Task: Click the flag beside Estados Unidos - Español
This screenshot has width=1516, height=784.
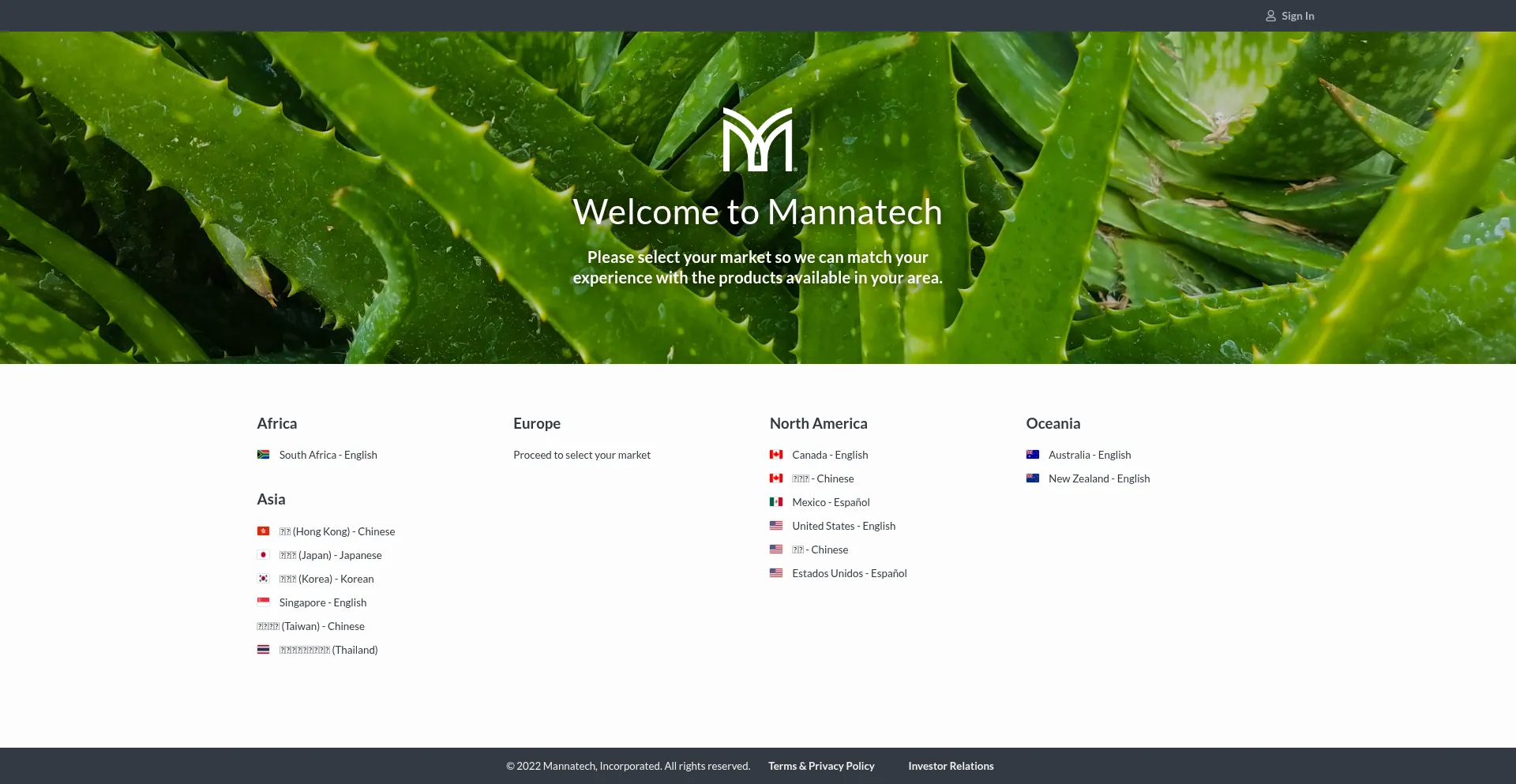Action: (776, 573)
